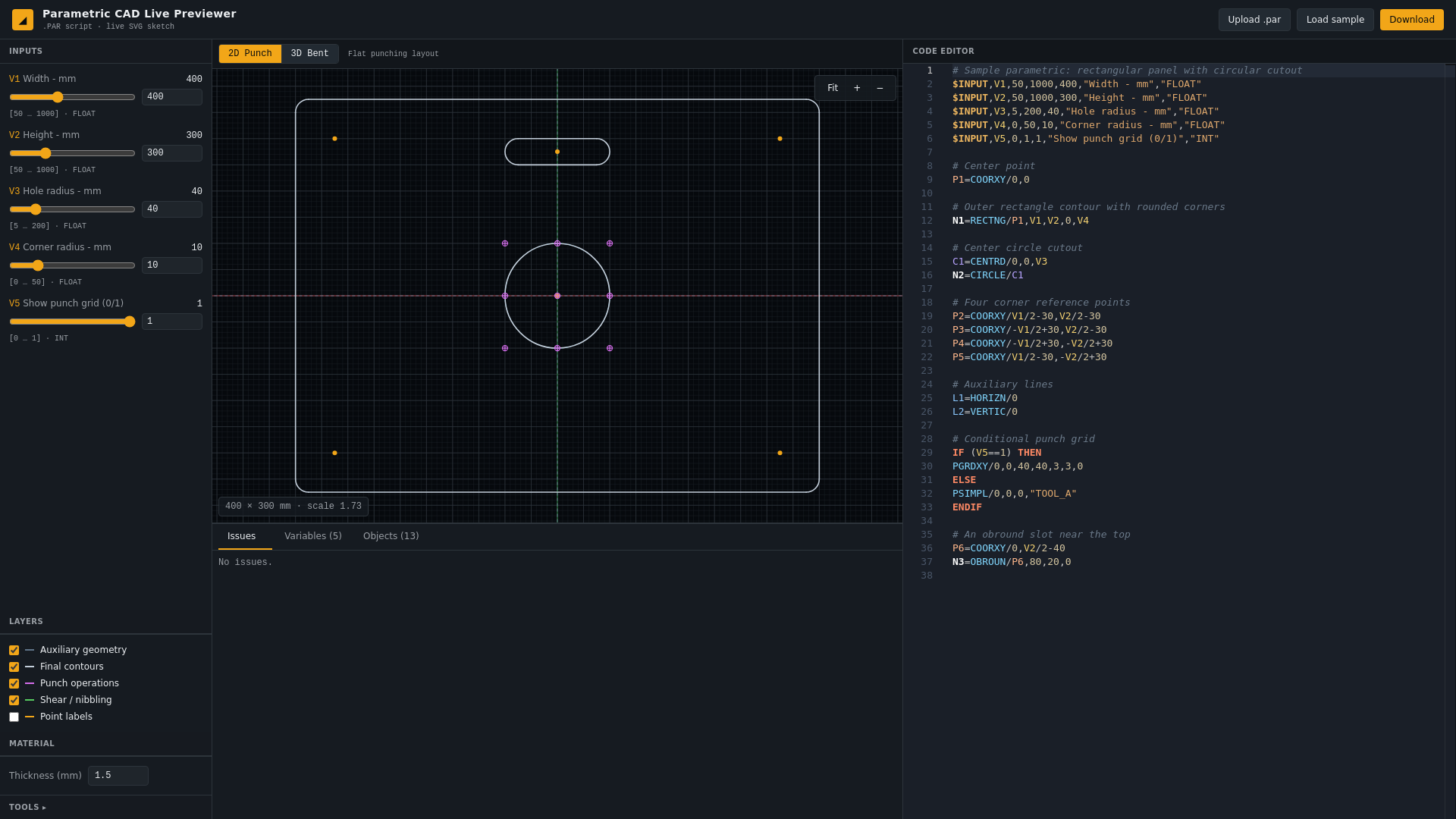Click the Corner radius field showing 10

tap(172, 265)
